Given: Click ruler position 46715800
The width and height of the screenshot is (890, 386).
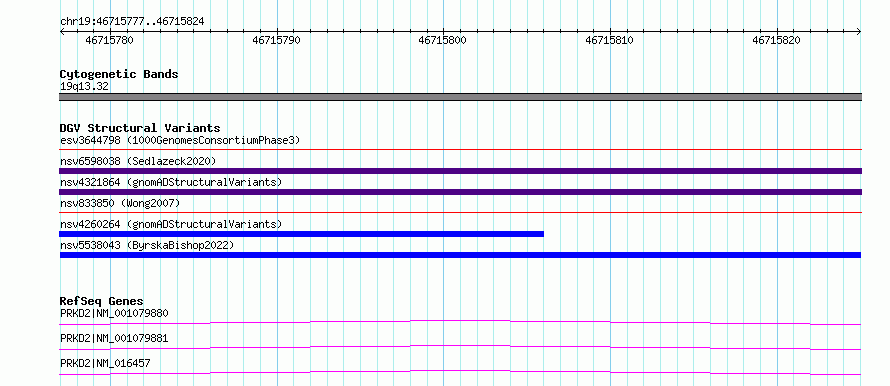Looking at the screenshot, I should click(443, 40).
